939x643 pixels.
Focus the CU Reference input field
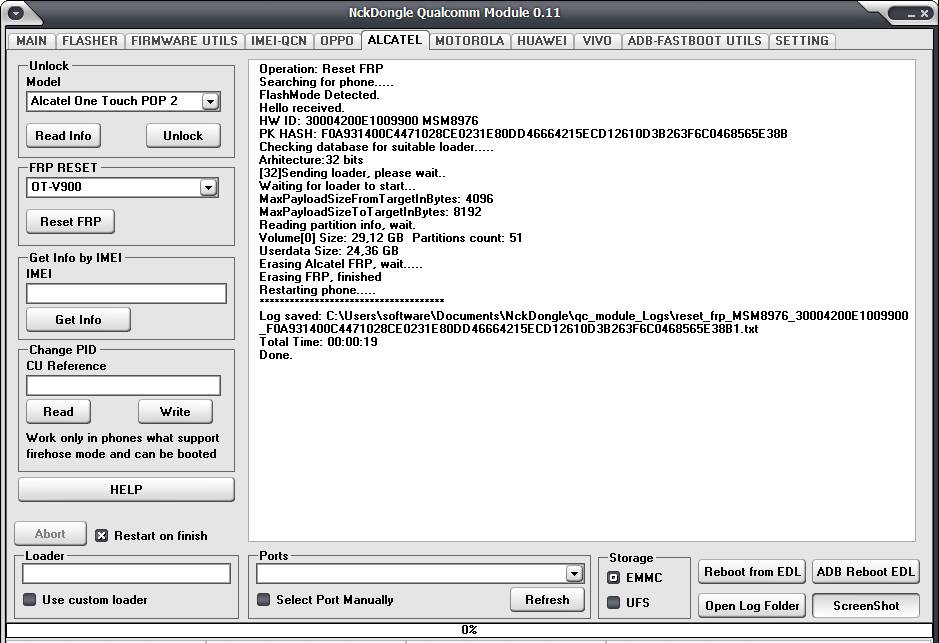point(123,386)
